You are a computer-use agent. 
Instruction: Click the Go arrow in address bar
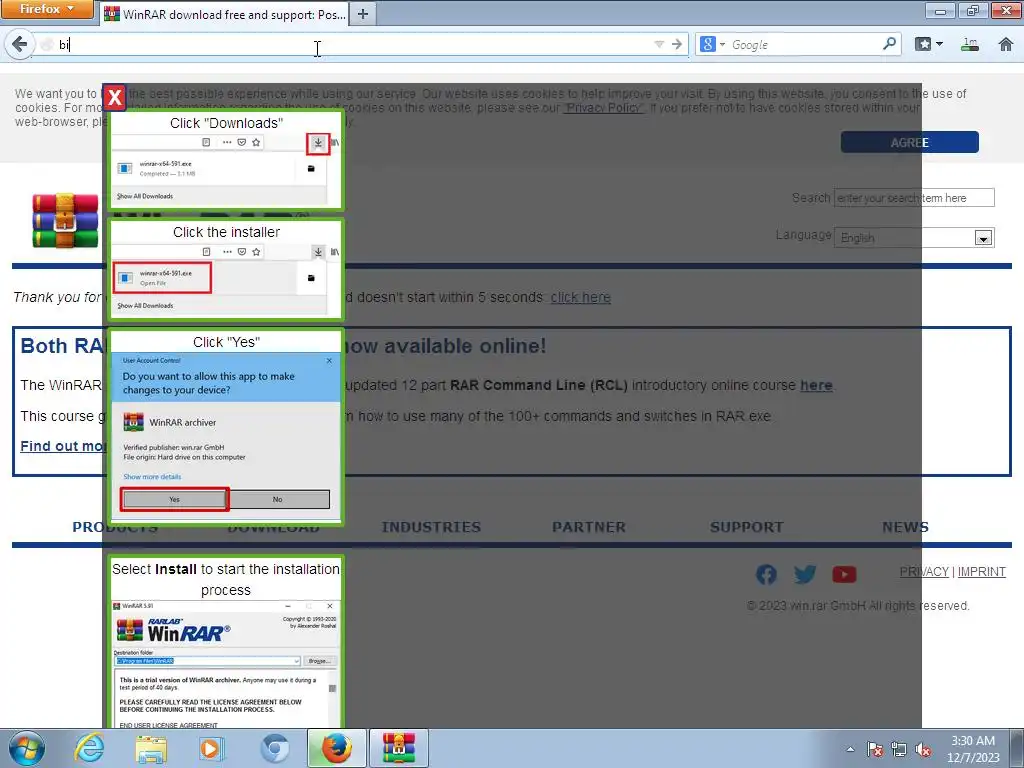click(x=677, y=44)
